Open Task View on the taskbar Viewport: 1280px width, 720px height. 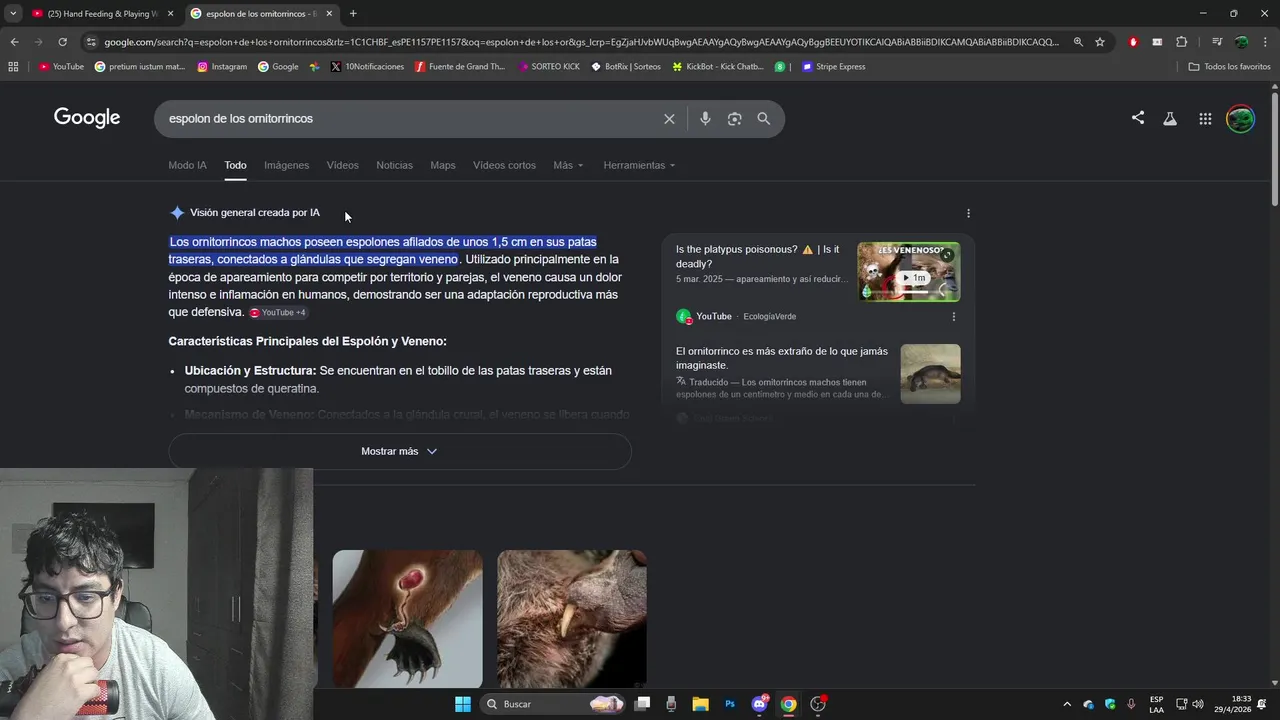coord(643,704)
